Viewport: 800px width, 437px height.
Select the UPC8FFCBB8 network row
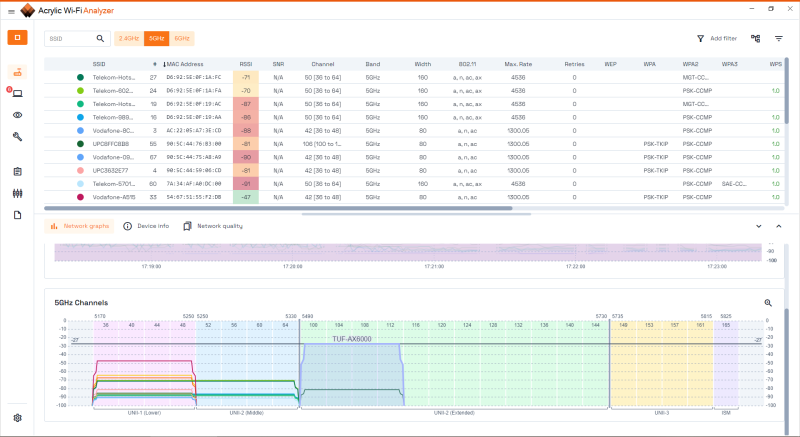click(414, 144)
